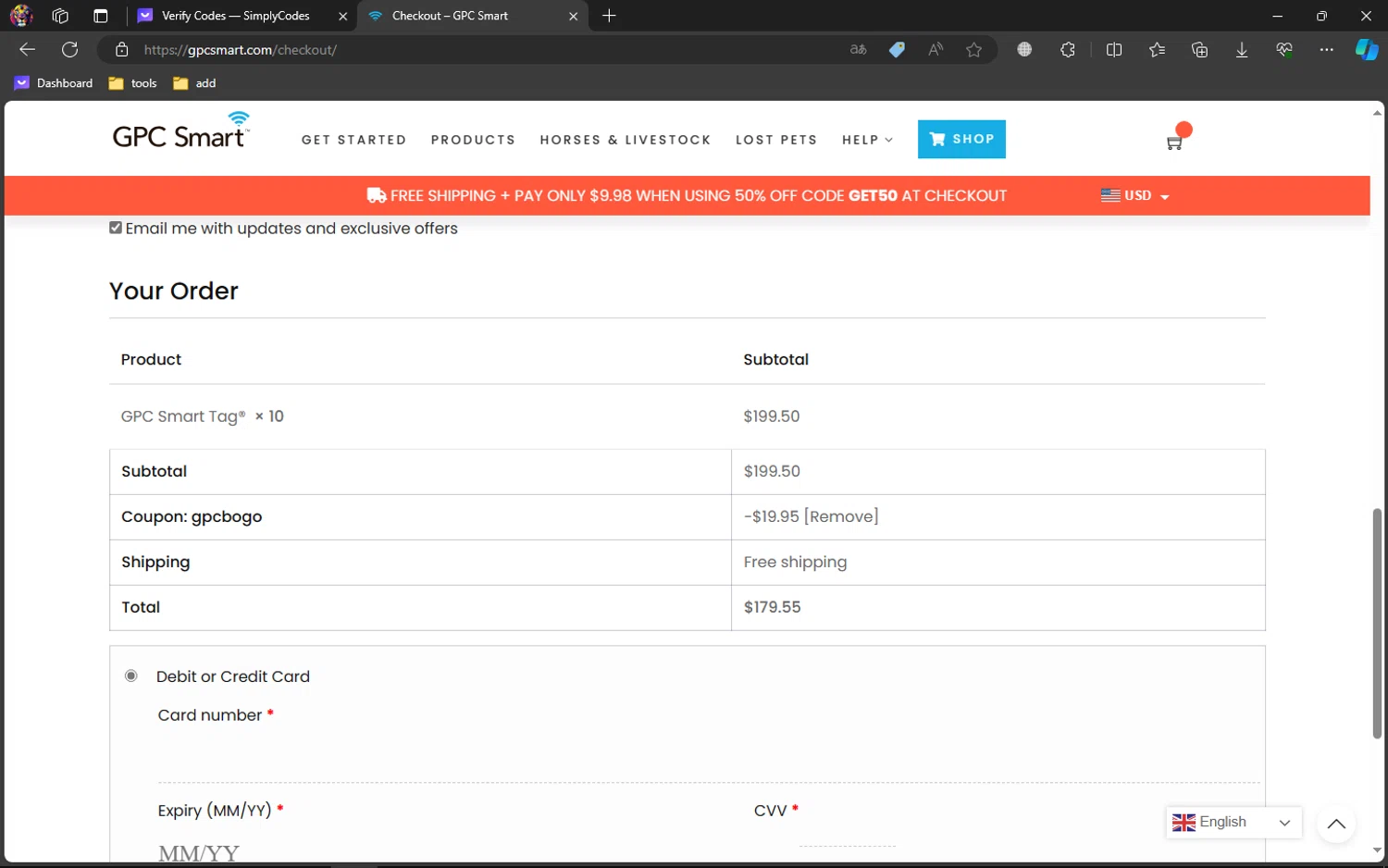This screenshot has height=868, width=1388.
Task: Open the tools bookmark folder
Action: 133,83
